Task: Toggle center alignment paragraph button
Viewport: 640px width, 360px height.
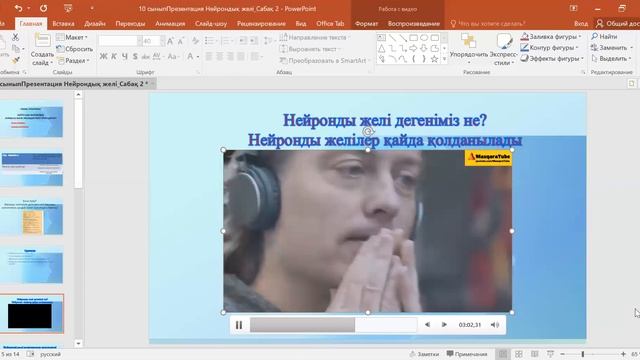Action: (220, 56)
